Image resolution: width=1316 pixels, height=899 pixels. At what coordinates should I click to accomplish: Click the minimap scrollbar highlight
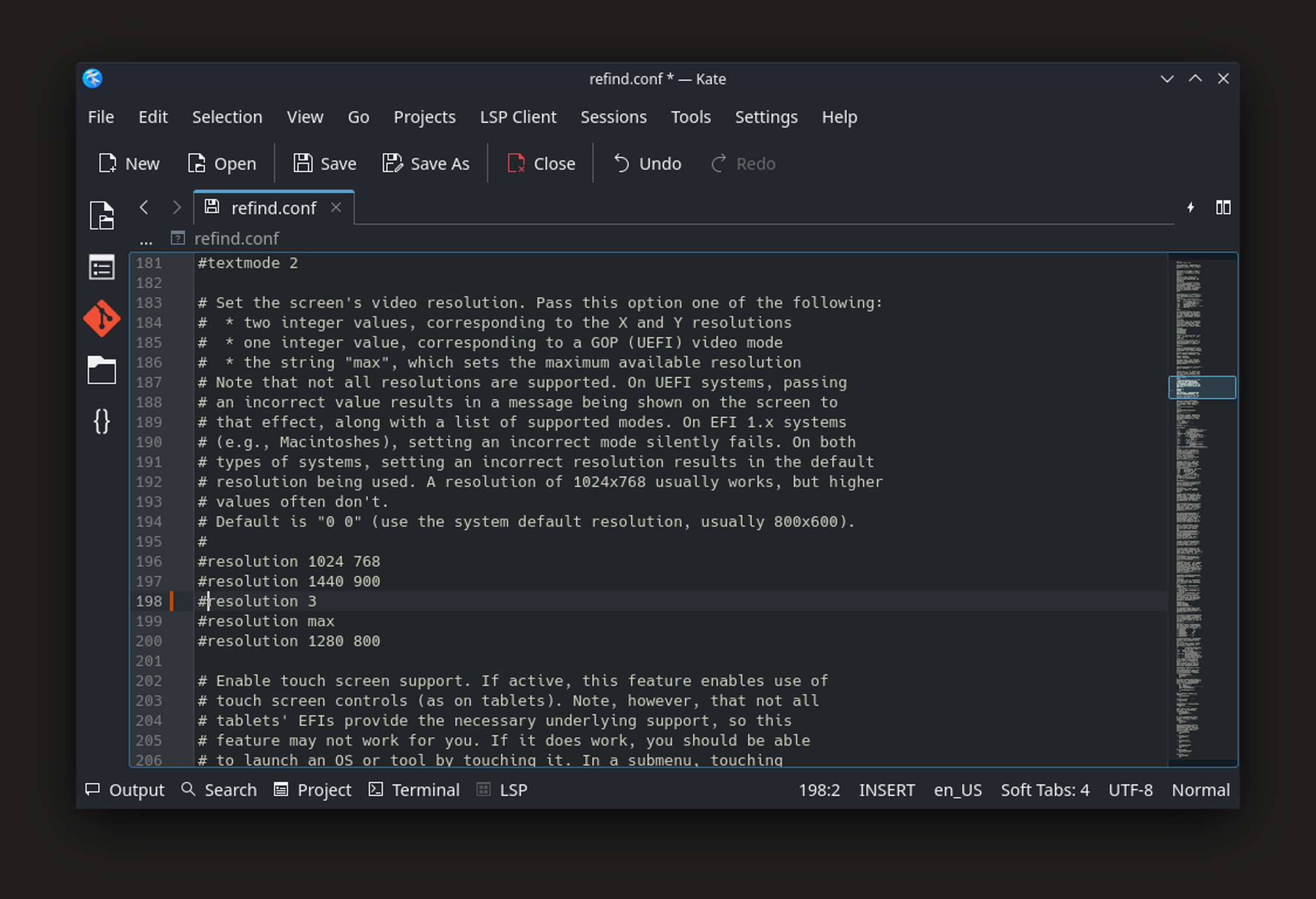(1202, 387)
